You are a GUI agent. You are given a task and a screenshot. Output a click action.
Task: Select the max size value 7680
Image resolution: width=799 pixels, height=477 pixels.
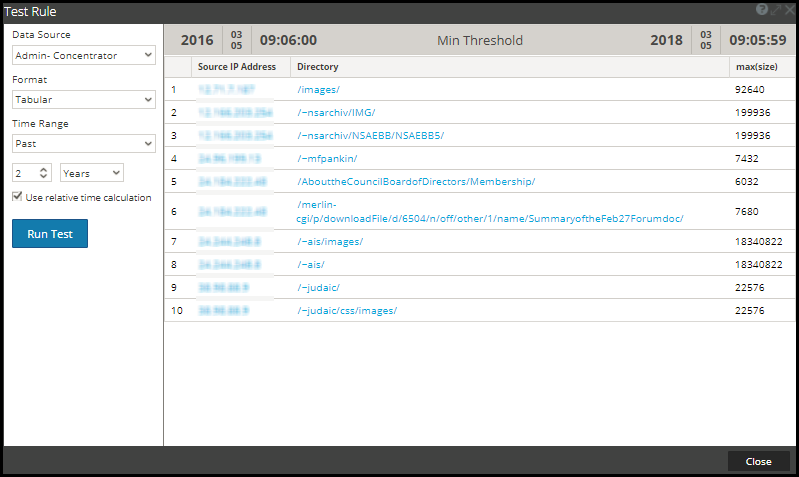click(747, 211)
